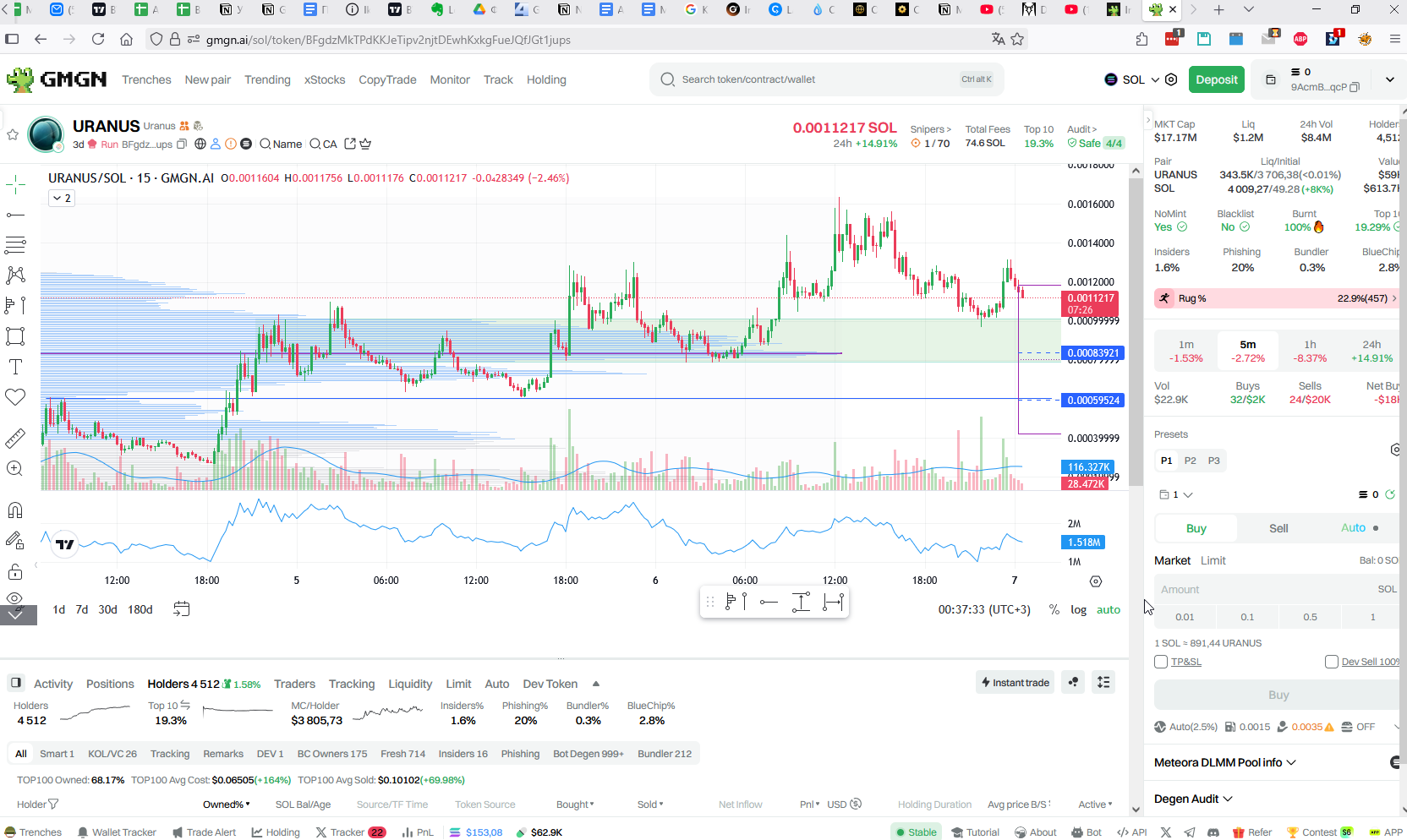
Task: Enable the Dev Sell 100% checkbox
Action: pos(1332,662)
